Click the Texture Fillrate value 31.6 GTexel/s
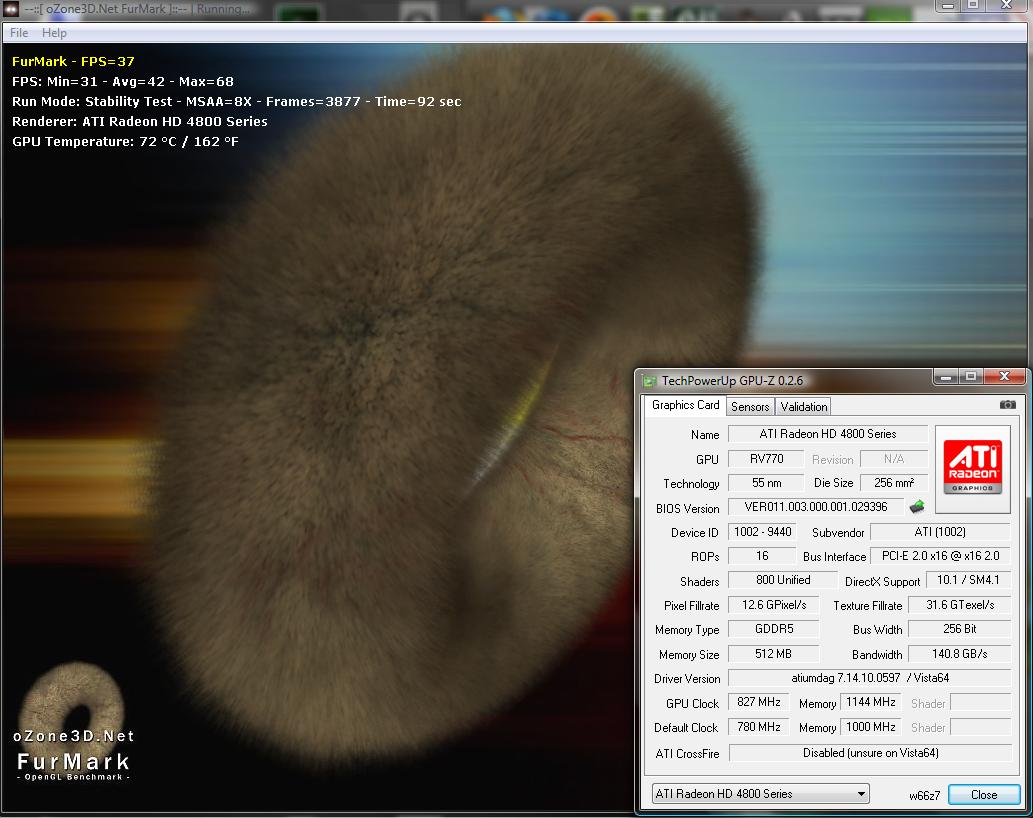 pyautogui.click(x=959, y=605)
